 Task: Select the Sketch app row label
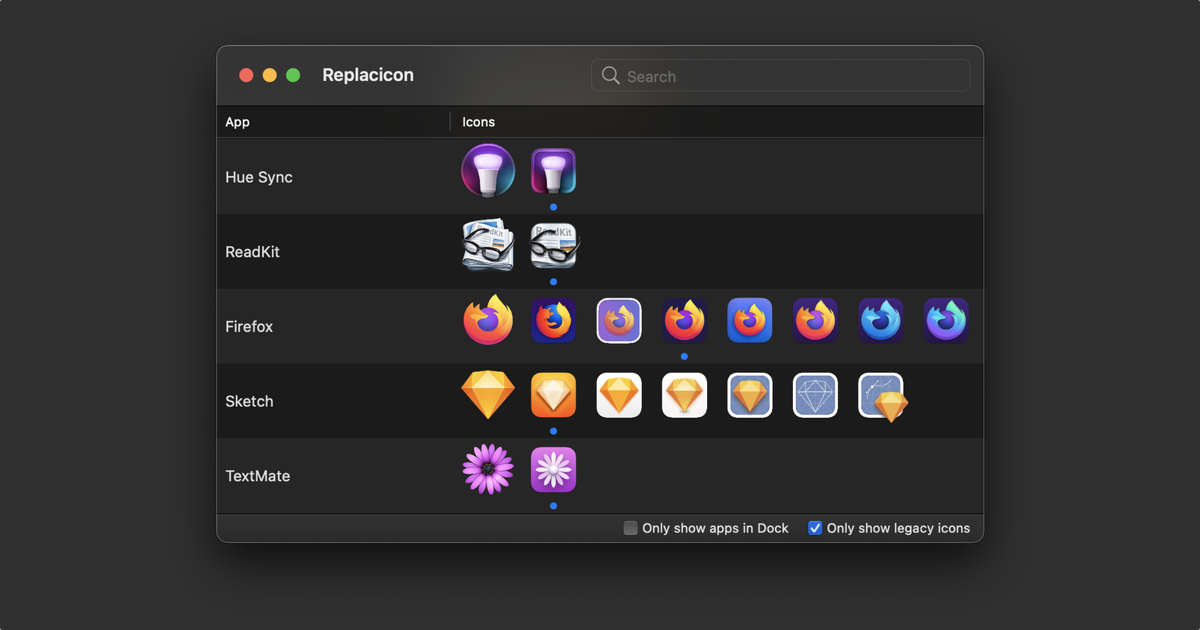(x=249, y=401)
